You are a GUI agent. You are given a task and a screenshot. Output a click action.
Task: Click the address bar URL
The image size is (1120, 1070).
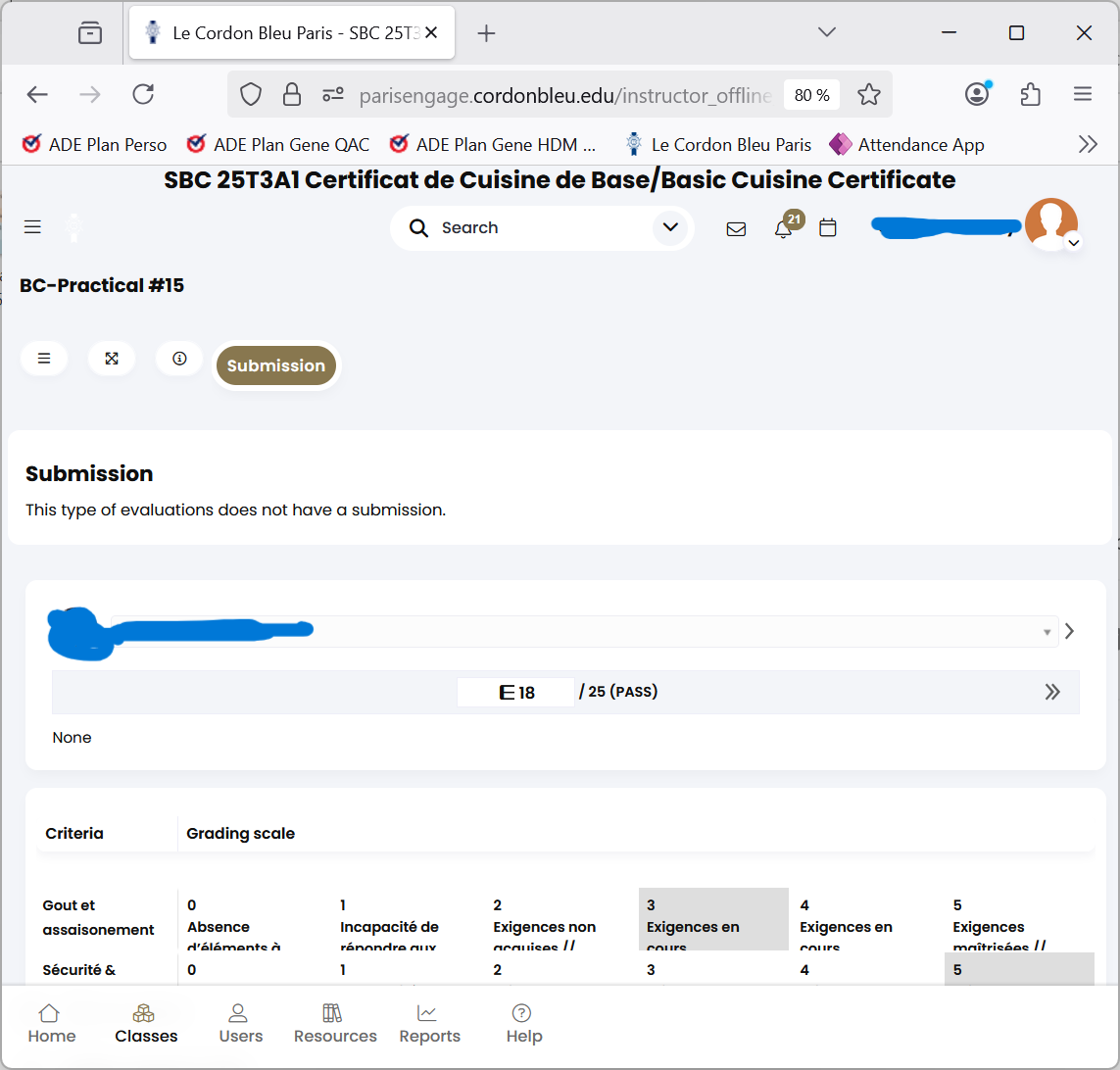tap(565, 95)
